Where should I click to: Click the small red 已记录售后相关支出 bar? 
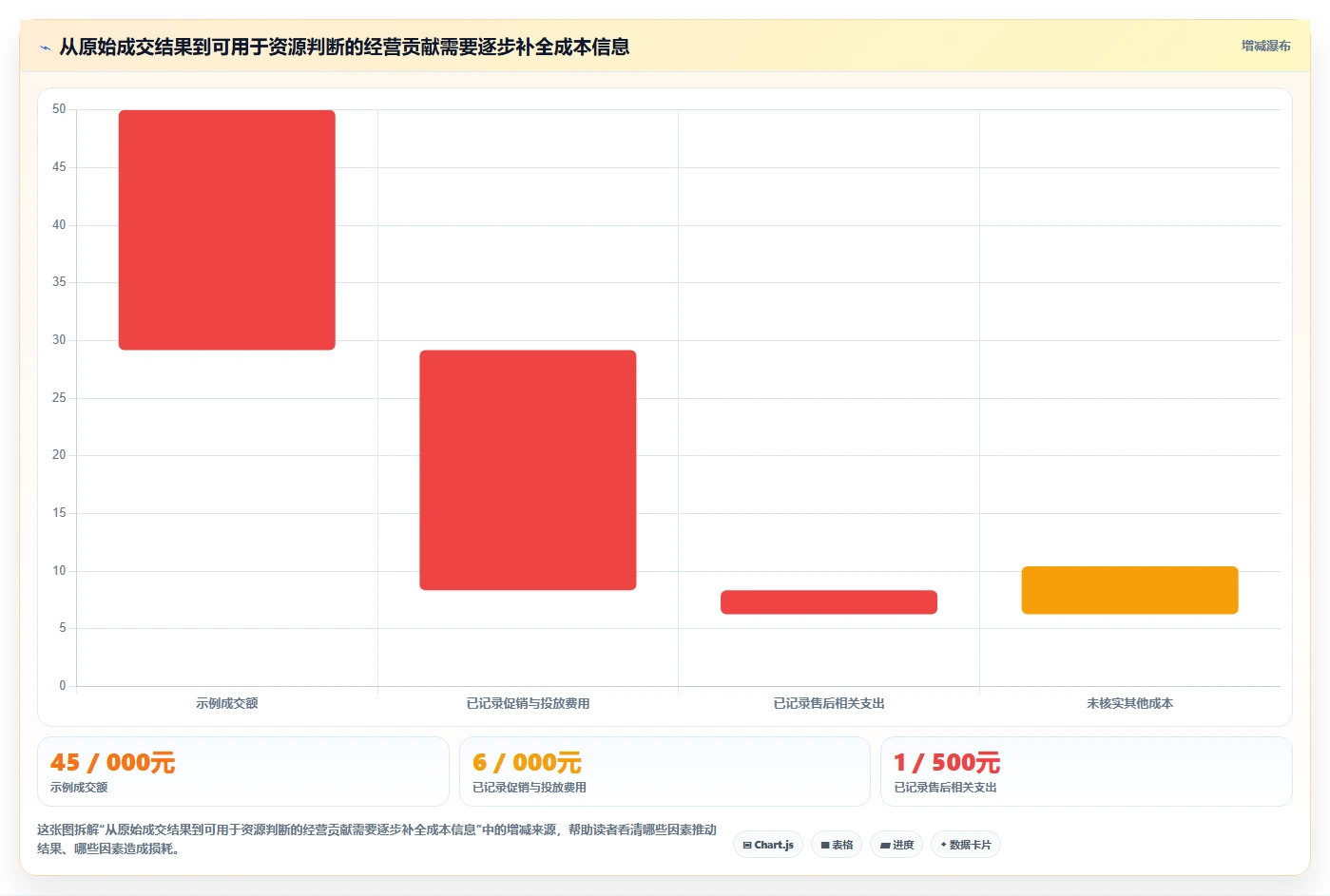[829, 602]
